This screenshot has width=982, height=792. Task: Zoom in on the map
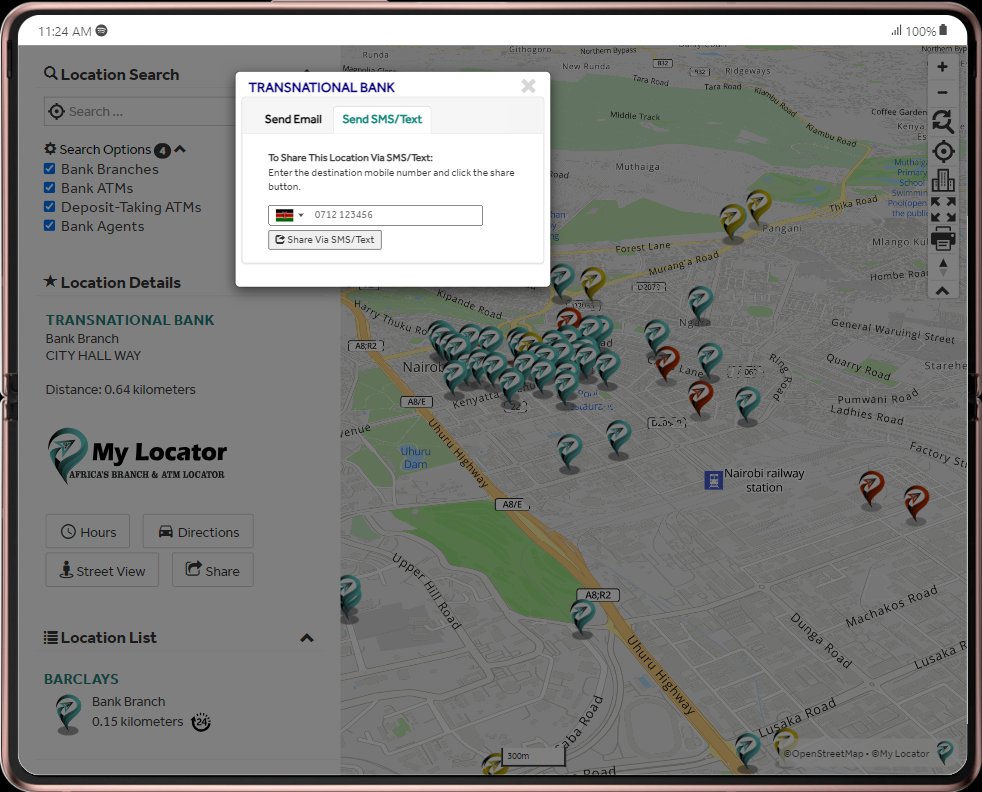click(x=942, y=67)
